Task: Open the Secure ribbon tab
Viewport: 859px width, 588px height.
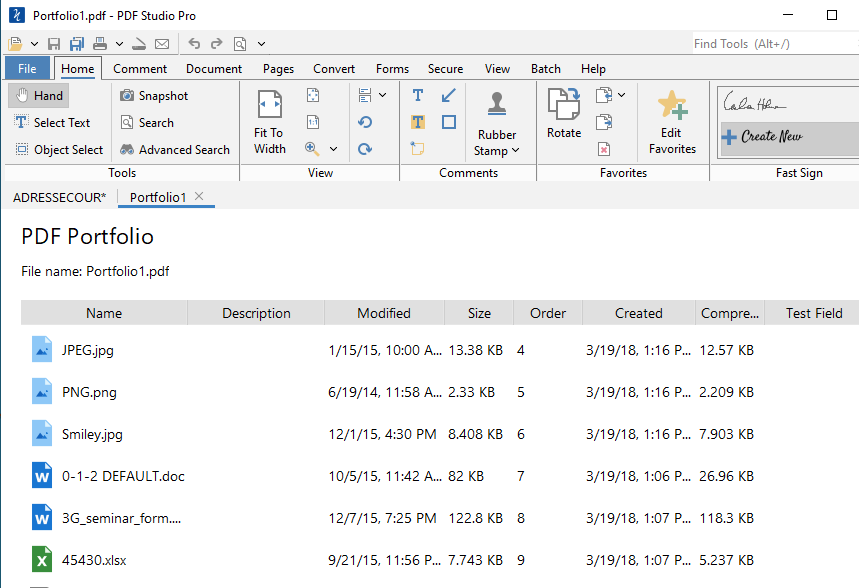Action: click(445, 68)
